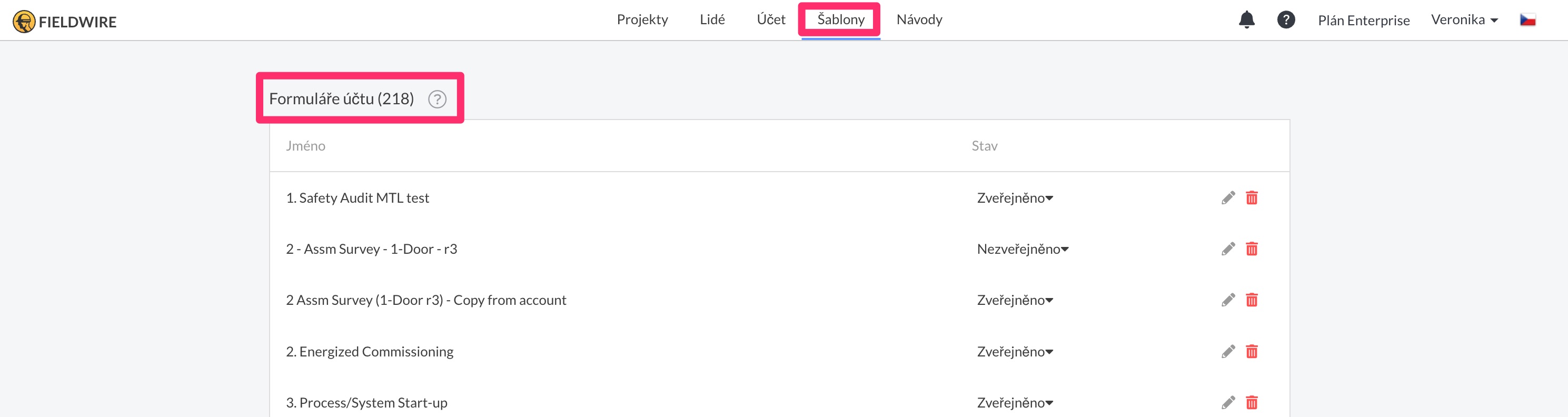Click the info icon beside Formuláře účtu
This screenshot has width=1568, height=417.
tap(436, 99)
